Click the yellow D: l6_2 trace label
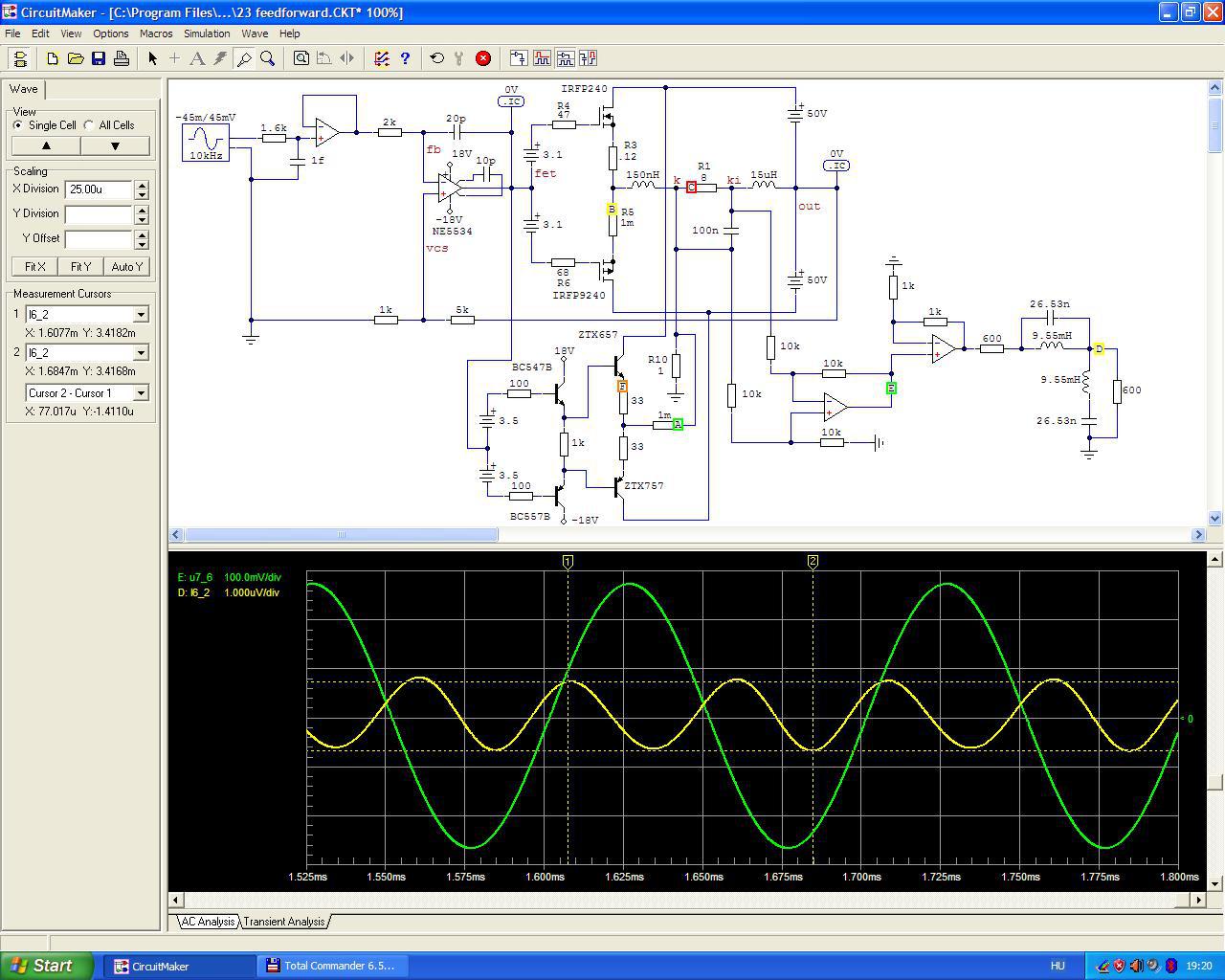The image size is (1225, 980). [229, 593]
